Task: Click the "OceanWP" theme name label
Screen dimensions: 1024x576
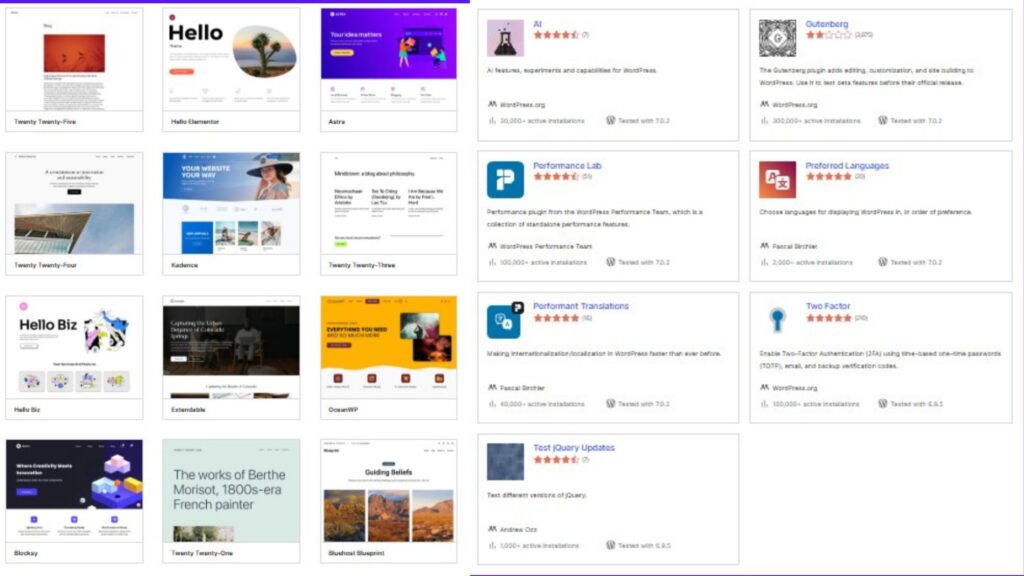Action: click(343, 410)
